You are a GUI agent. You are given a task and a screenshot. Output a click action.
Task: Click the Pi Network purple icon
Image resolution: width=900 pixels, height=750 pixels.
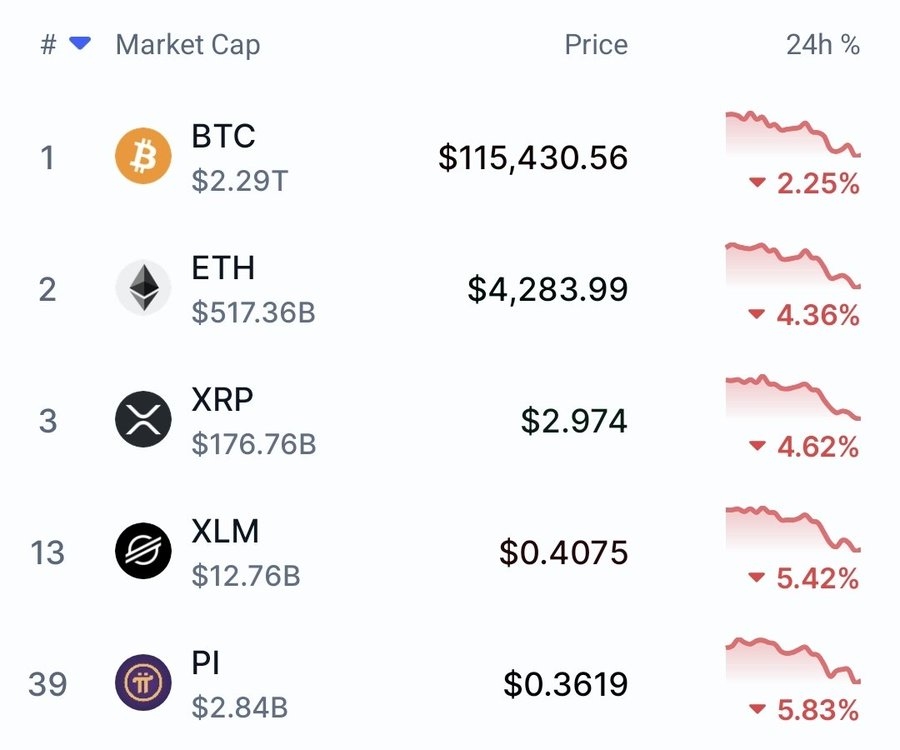(143, 682)
